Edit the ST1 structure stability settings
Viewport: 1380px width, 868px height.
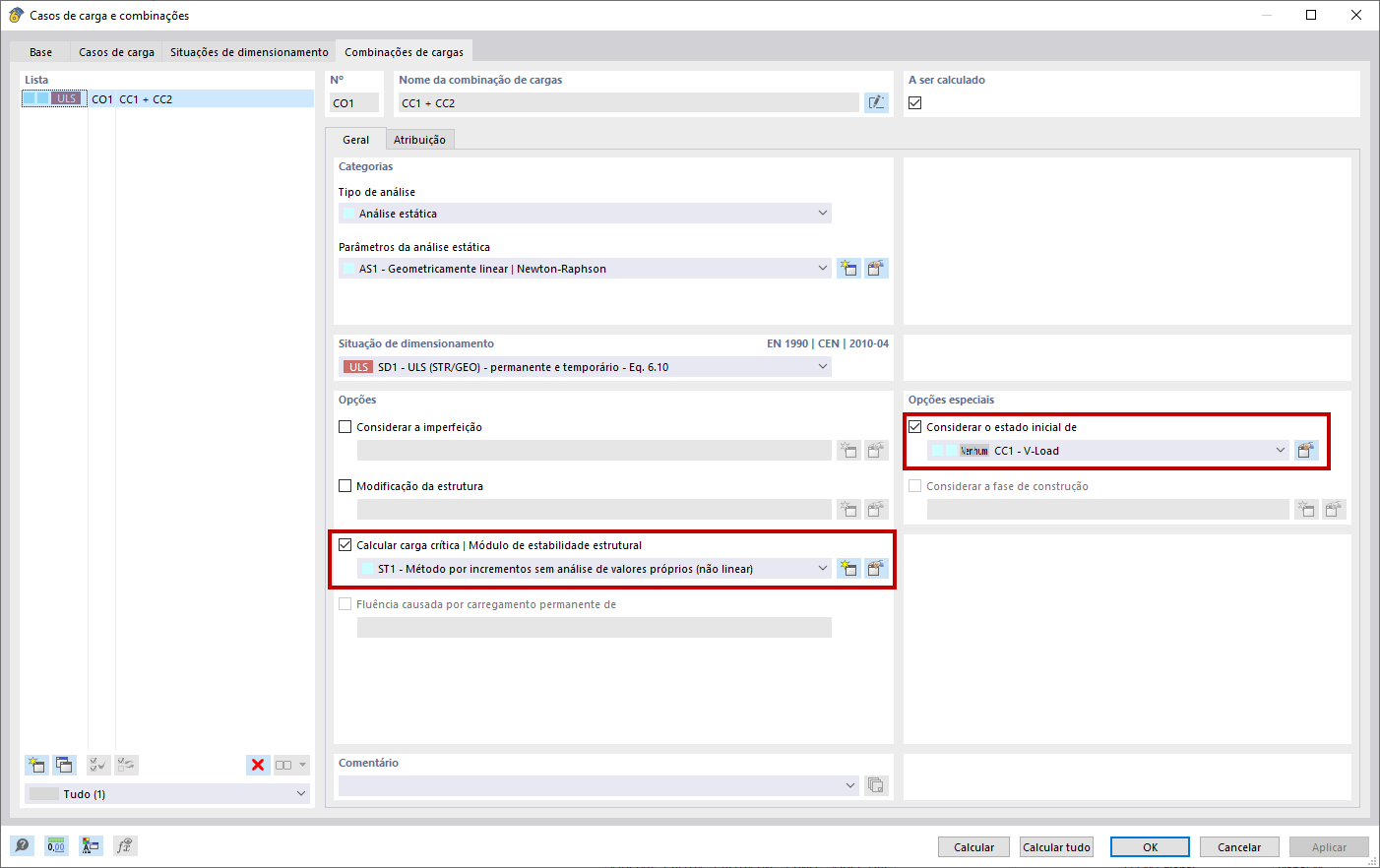[x=875, y=568]
